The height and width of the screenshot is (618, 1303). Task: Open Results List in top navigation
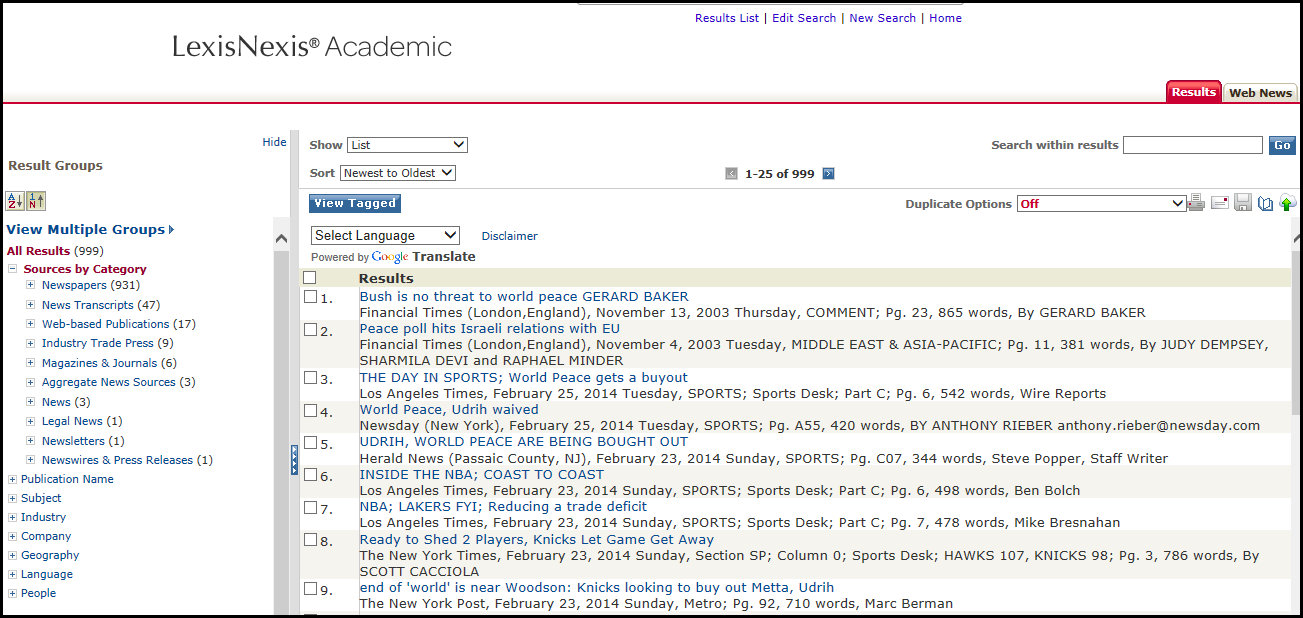727,18
